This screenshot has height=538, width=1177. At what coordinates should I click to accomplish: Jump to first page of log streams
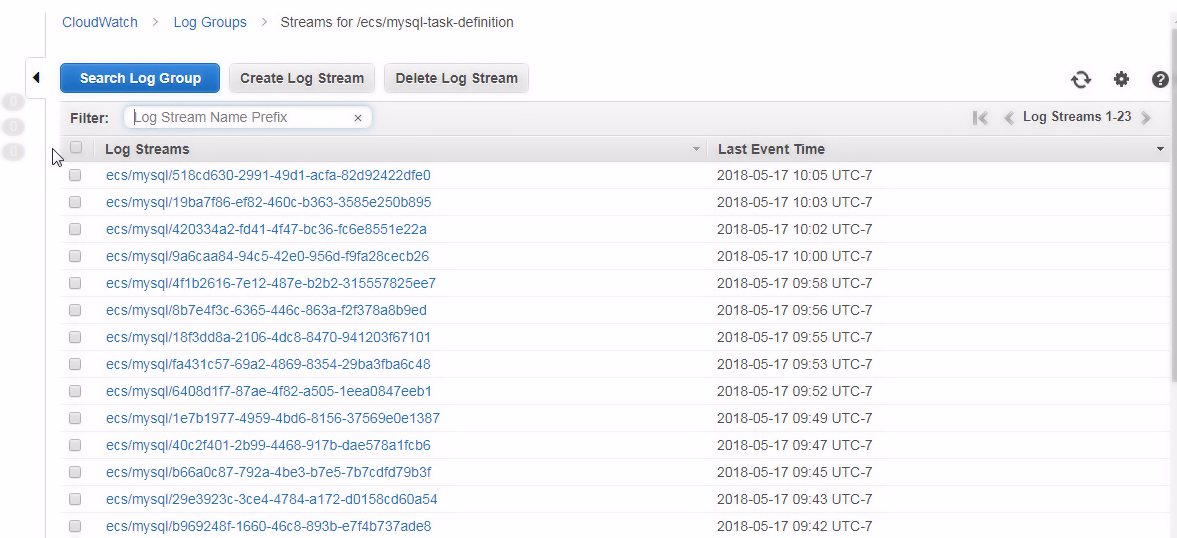point(980,118)
